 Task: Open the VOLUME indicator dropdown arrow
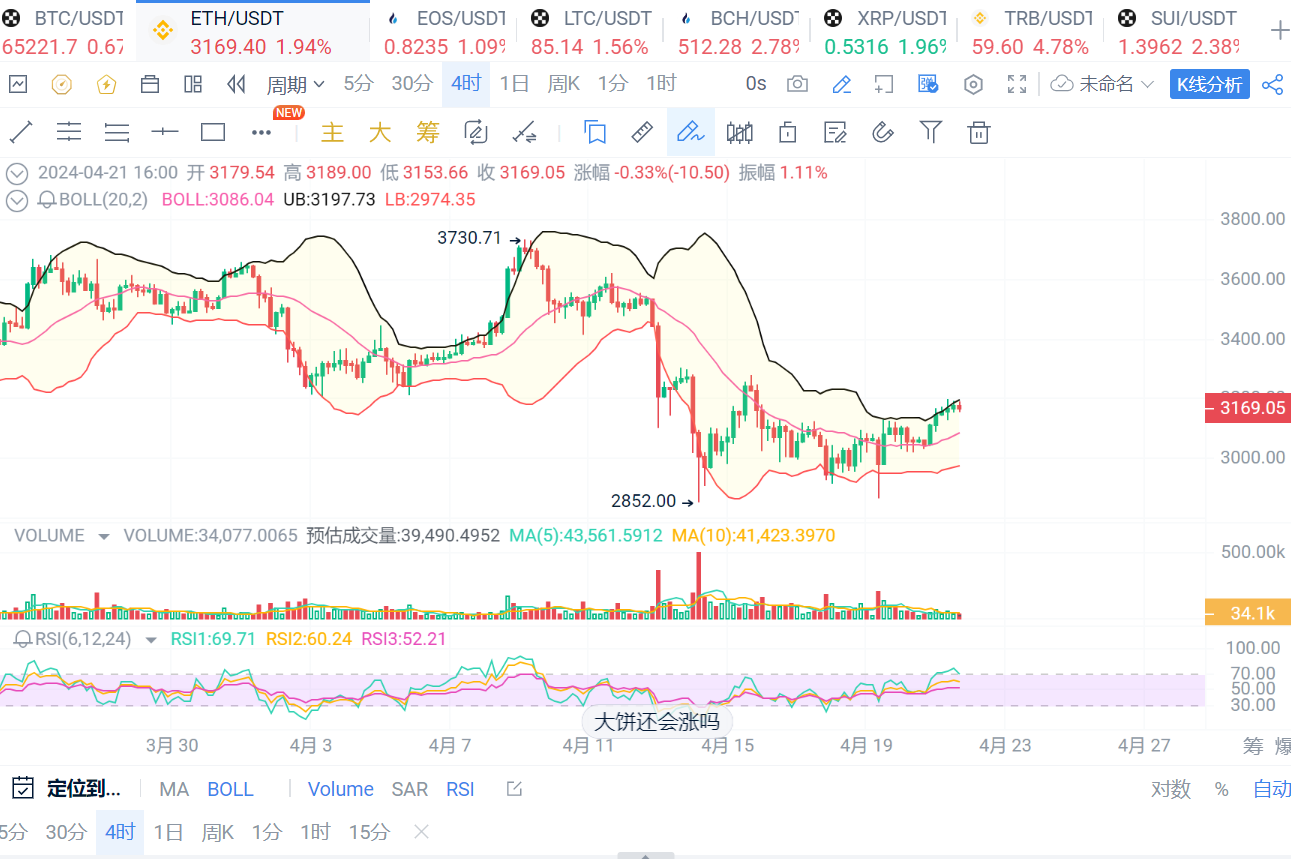tap(103, 536)
